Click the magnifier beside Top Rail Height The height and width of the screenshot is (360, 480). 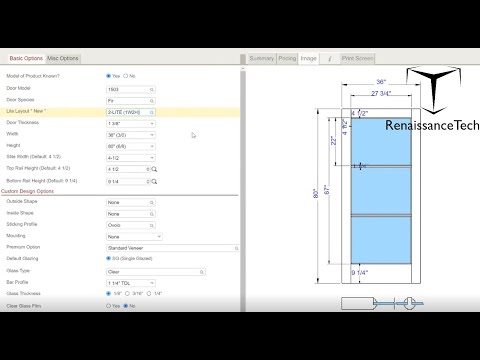click(154, 169)
